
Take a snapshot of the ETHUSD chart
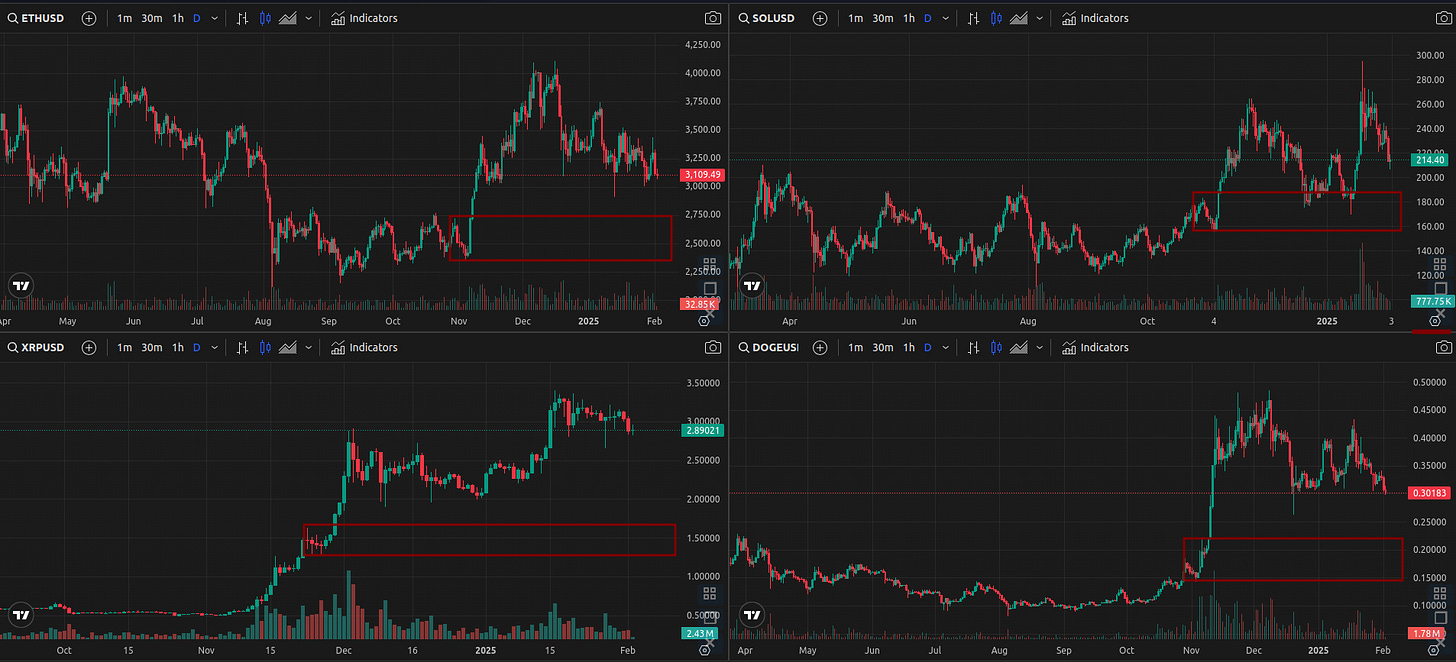pyautogui.click(x=712, y=18)
